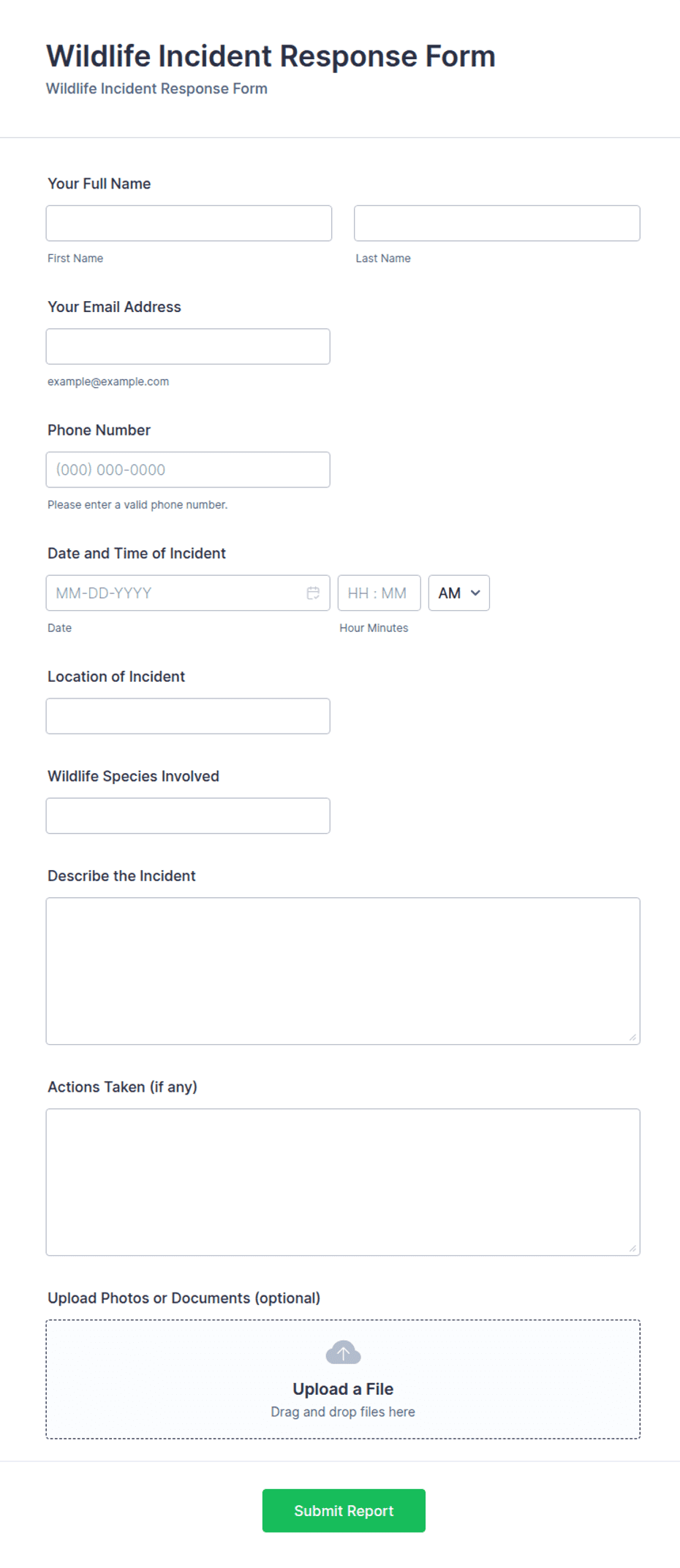Image resolution: width=680 pixels, height=1568 pixels.
Task: Focus the Last Name input field
Action: pyautogui.click(x=497, y=223)
